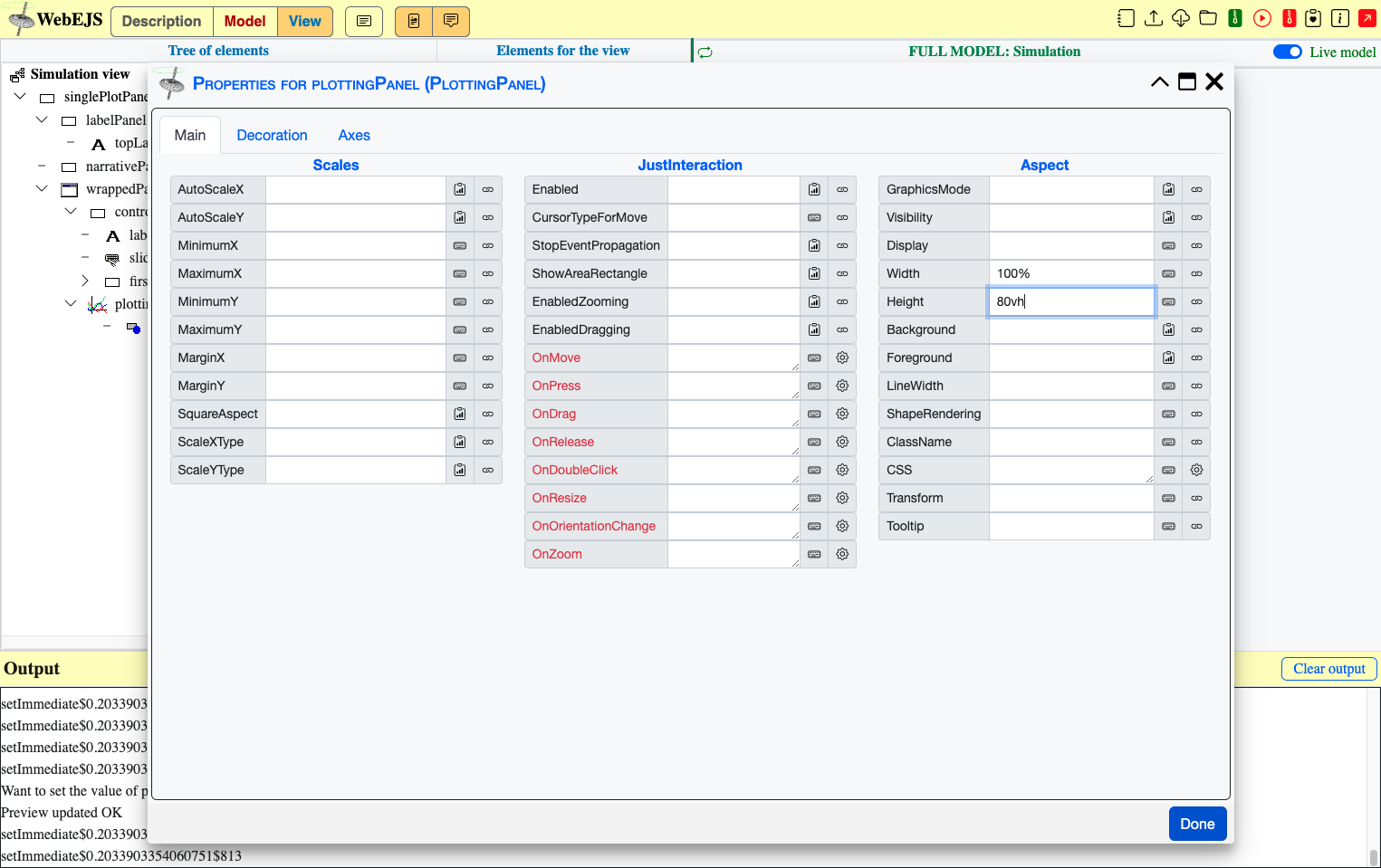Screen dimensions: 1381x868
Task: Run the simulation with the red play icon
Action: pyautogui.click(x=1262, y=18)
